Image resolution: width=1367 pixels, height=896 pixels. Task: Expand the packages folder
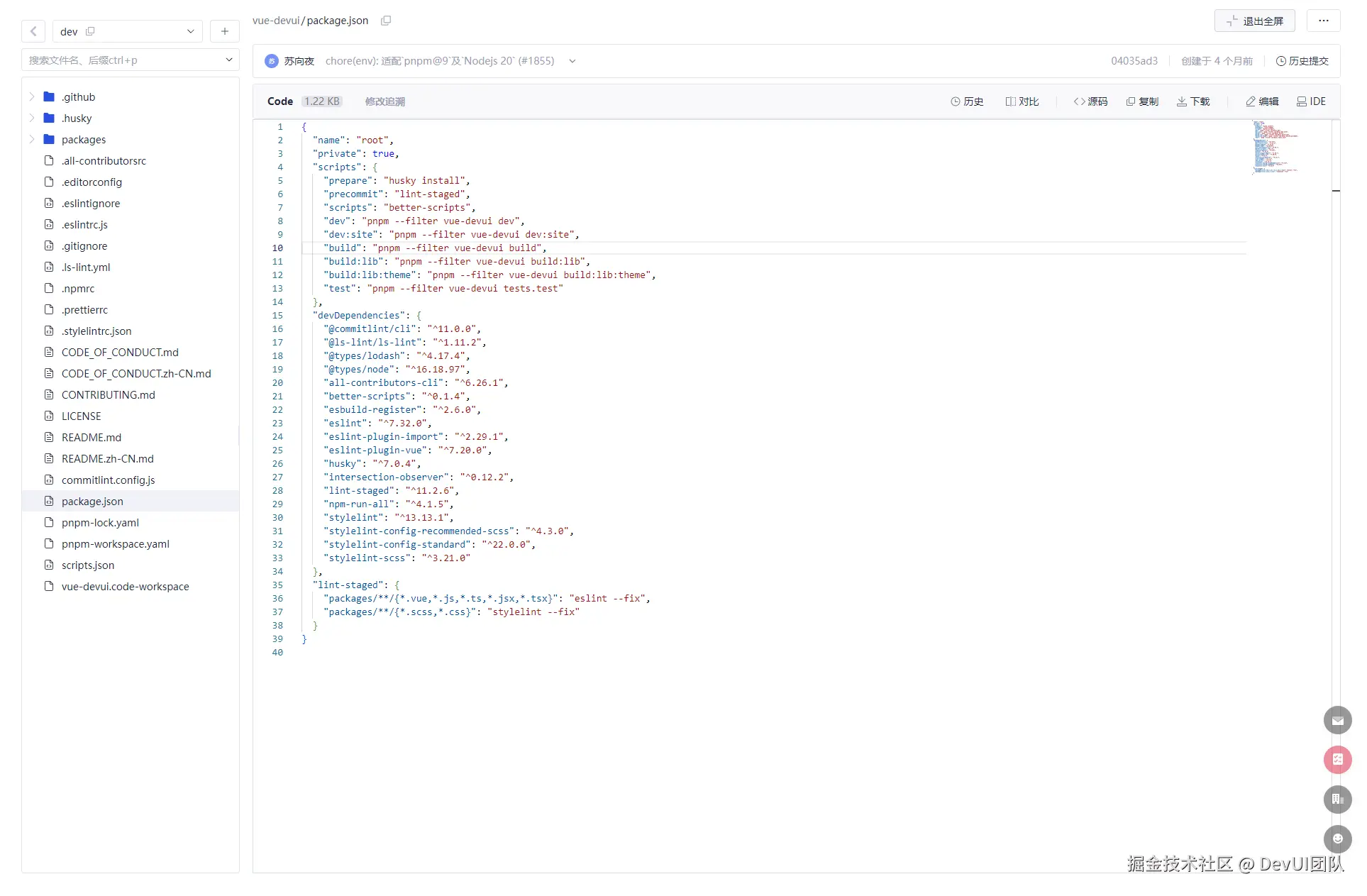click(x=32, y=139)
